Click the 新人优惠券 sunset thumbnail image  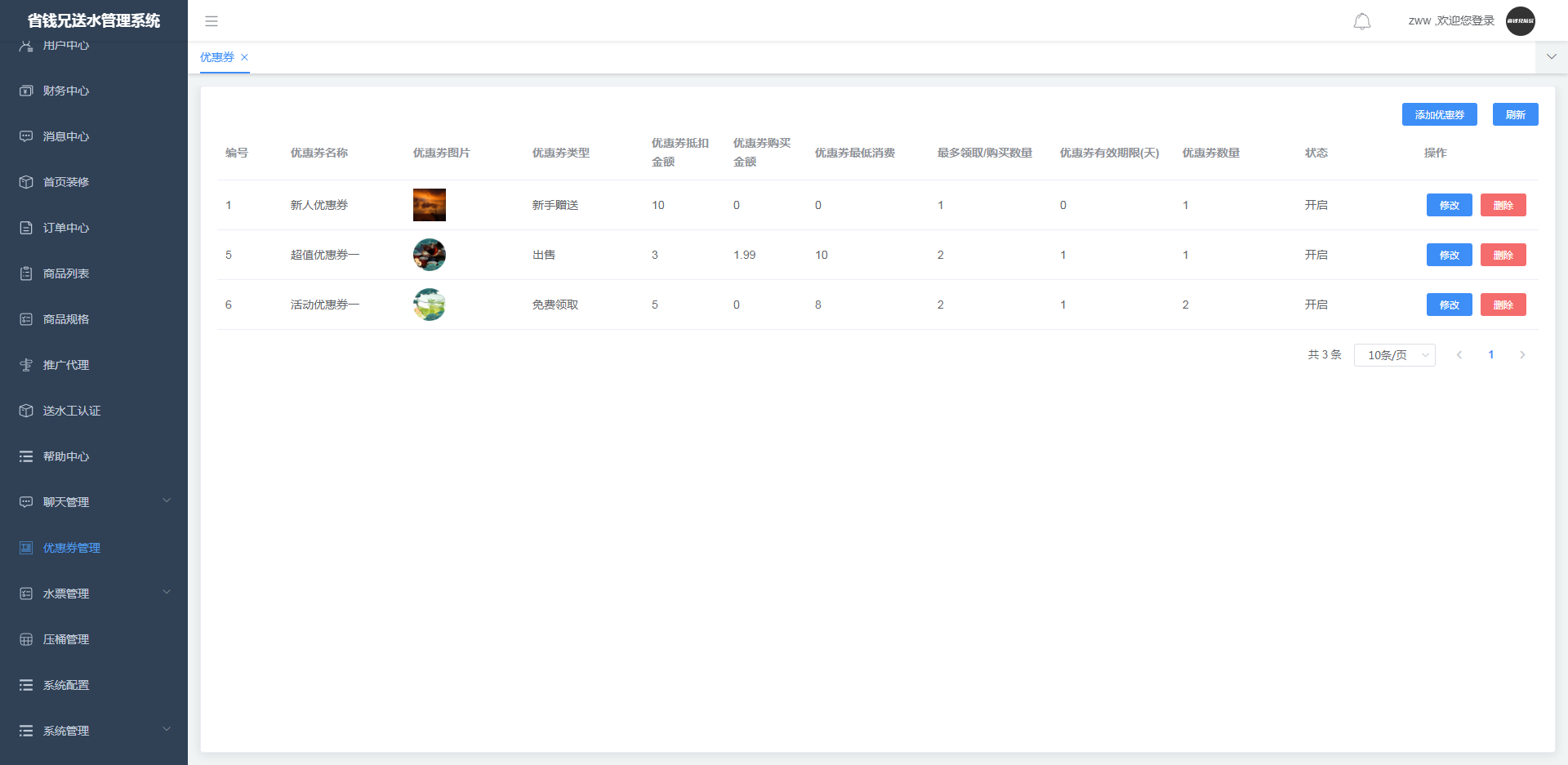pyautogui.click(x=430, y=205)
